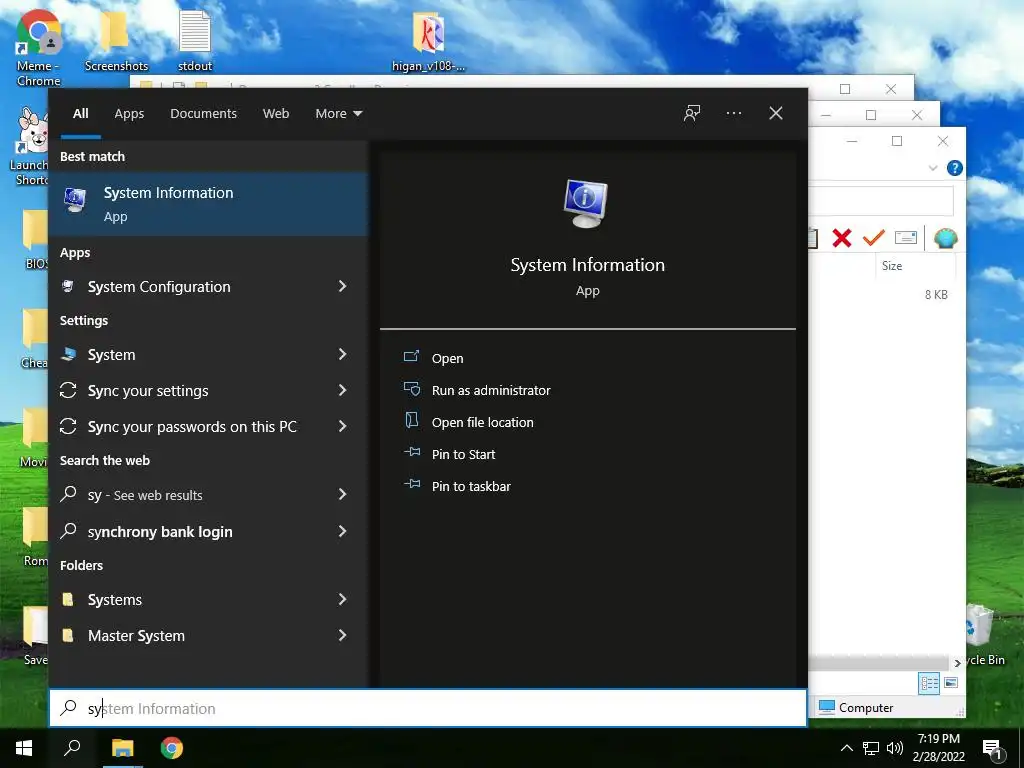Open Meme - Chrome desktop shortcut
The width and height of the screenshot is (1024, 768).
point(39,48)
